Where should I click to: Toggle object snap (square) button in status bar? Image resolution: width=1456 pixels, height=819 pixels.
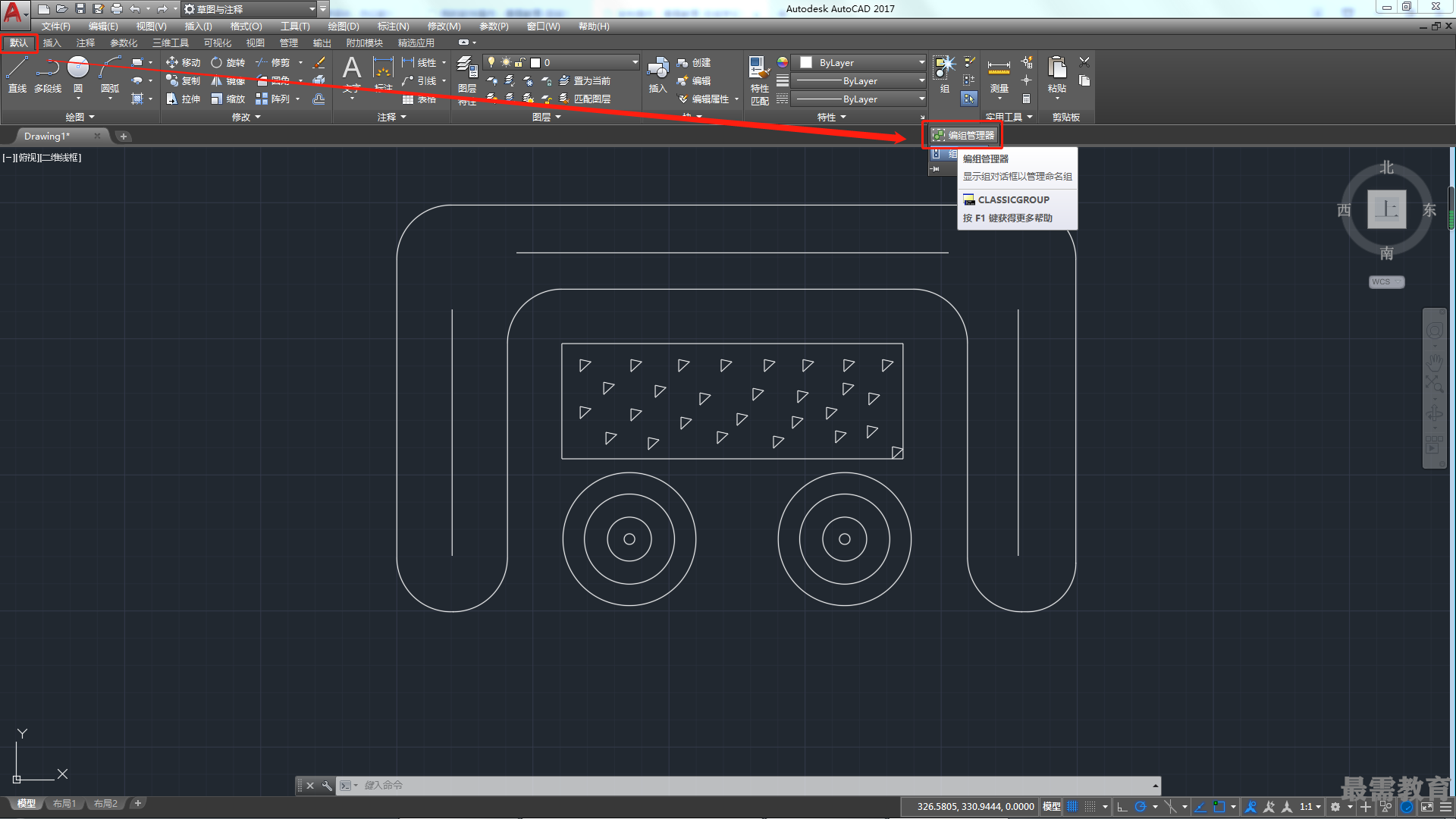point(1219,807)
